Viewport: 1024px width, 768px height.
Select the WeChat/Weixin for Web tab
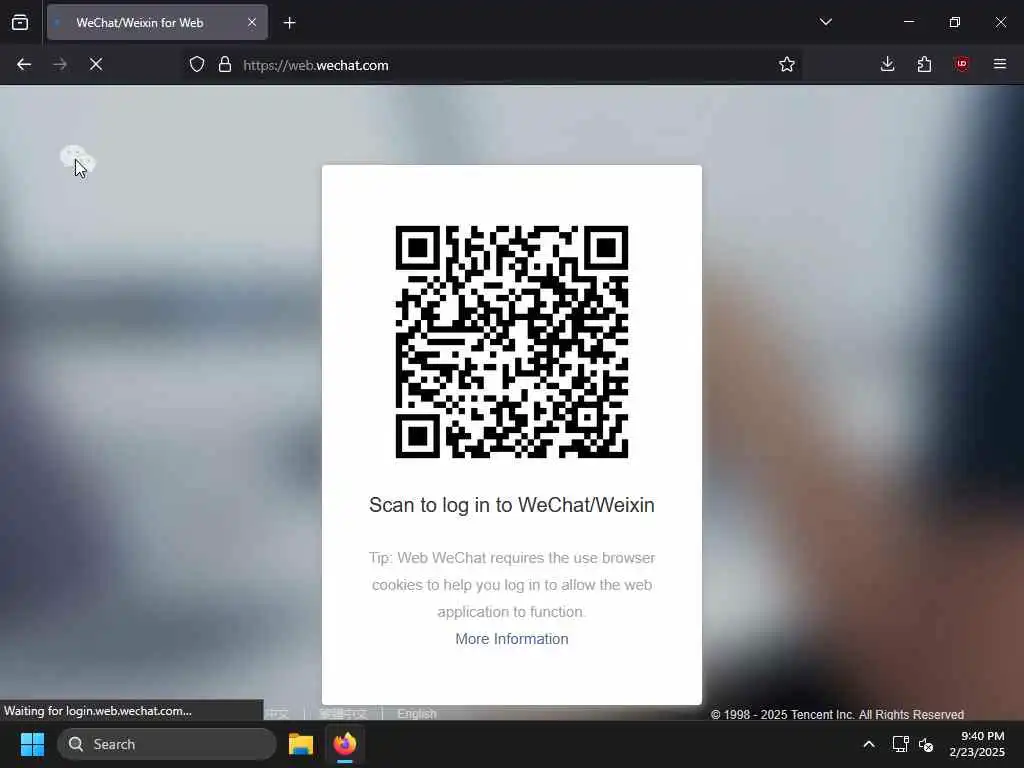point(157,22)
